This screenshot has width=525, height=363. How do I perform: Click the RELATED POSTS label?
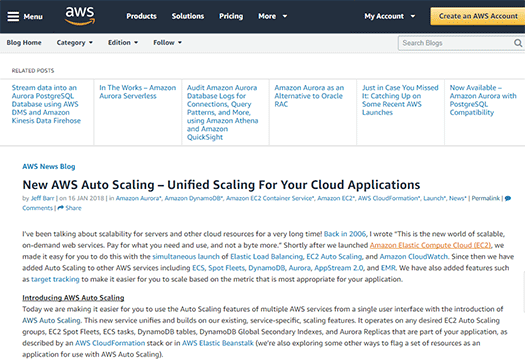click(33, 71)
